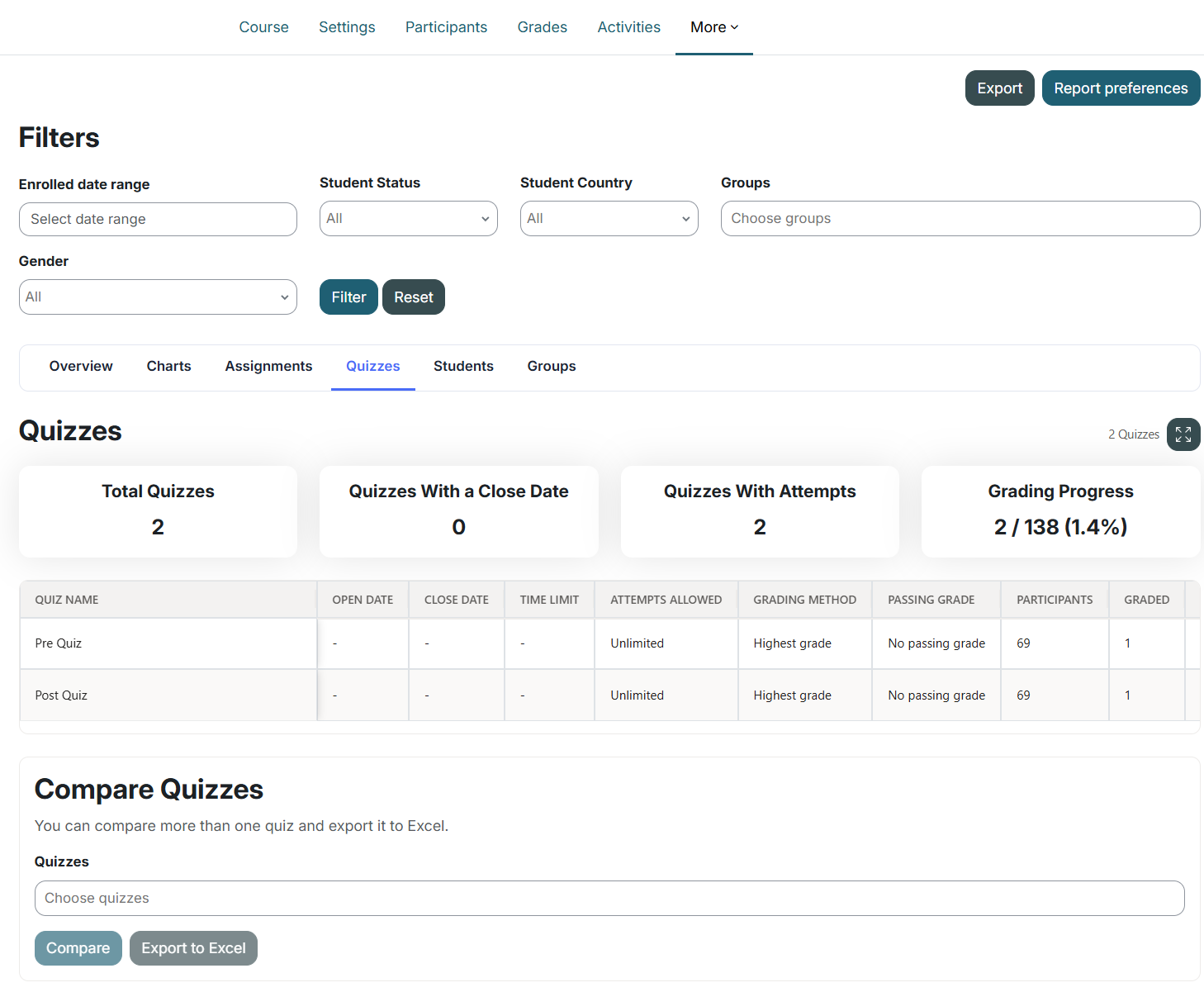The image size is (1204, 992).
Task: Open the More navigation dropdown
Action: coord(714,27)
